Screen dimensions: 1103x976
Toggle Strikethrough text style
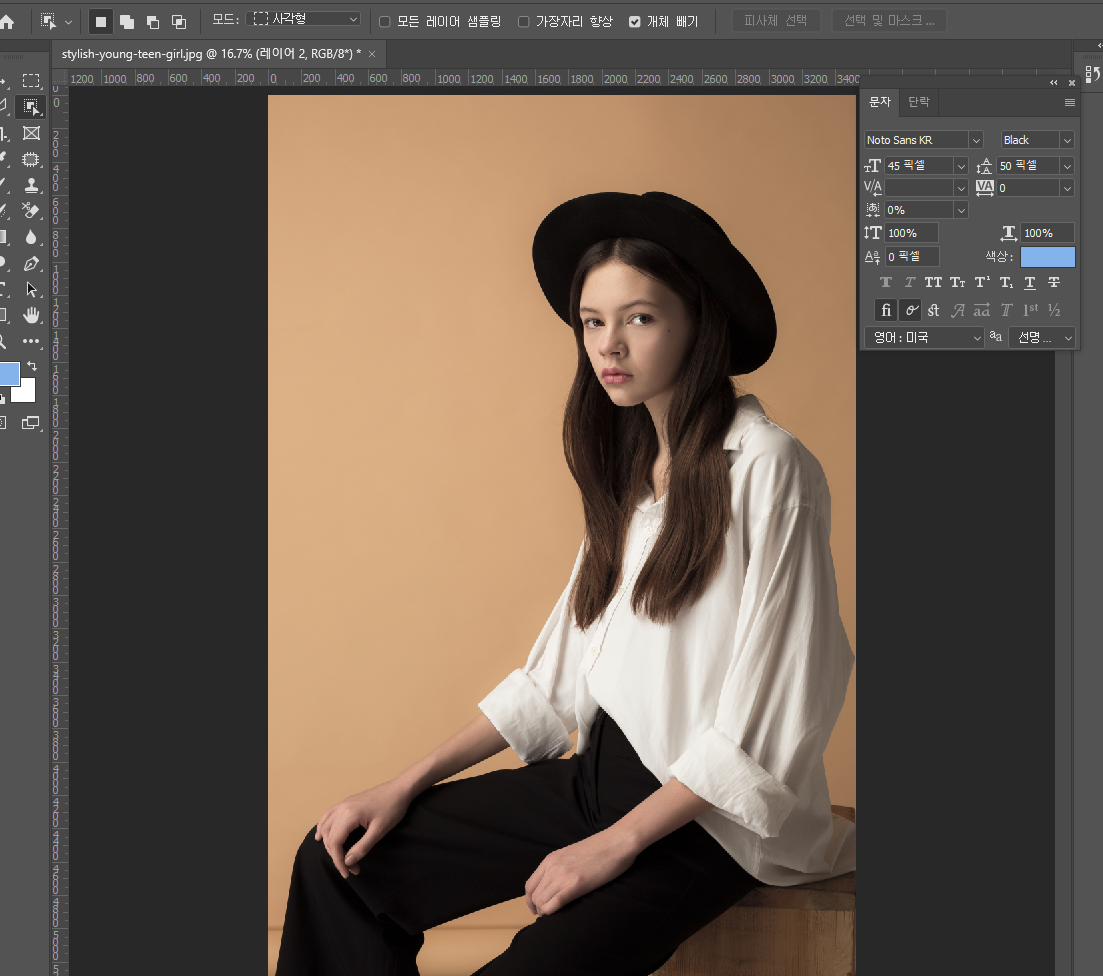coord(1054,282)
